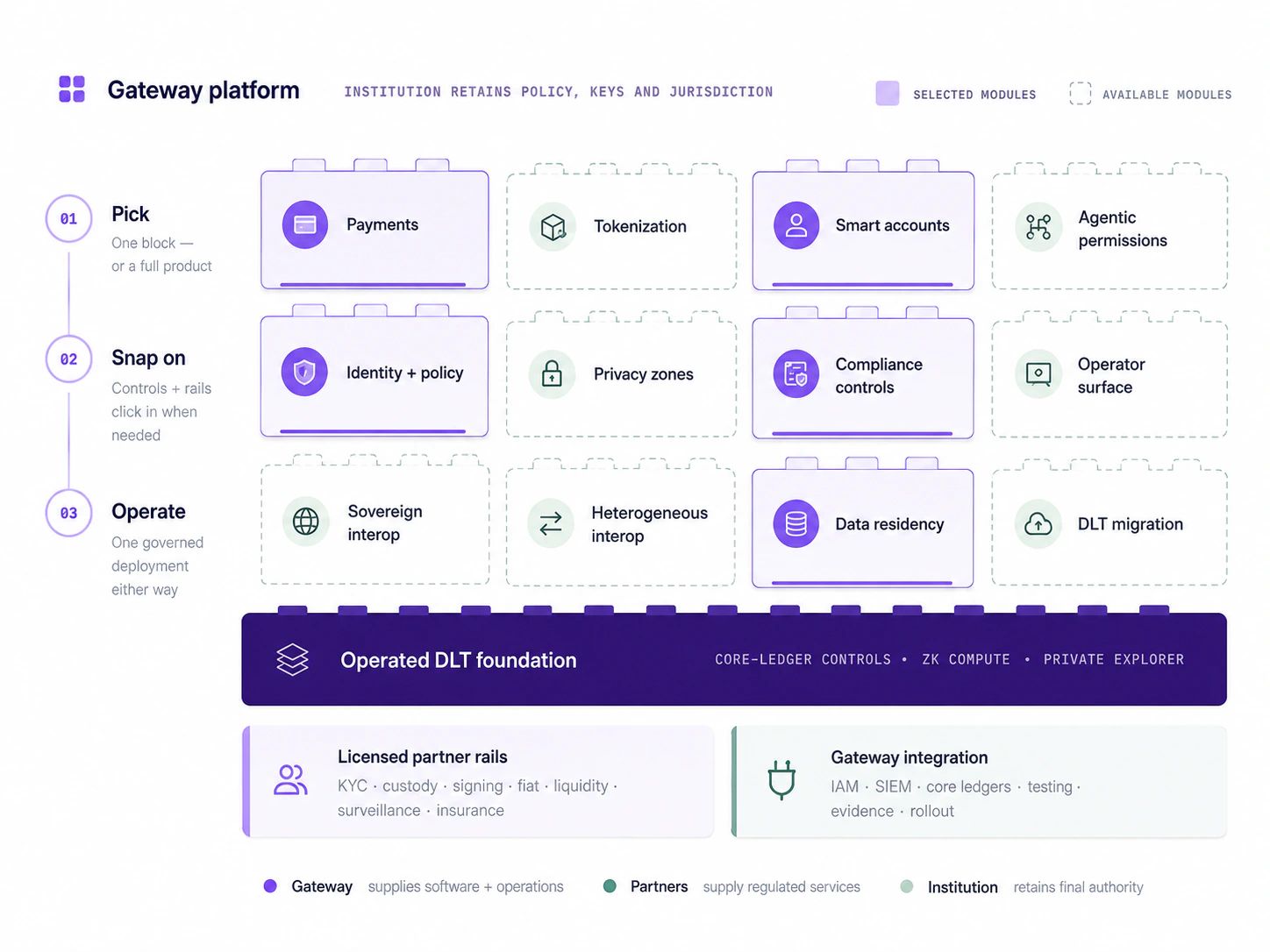Click CORE-LEDGER CONTROLS text
The height and width of the screenshot is (952, 1270).
pyautogui.click(x=803, y=659)
